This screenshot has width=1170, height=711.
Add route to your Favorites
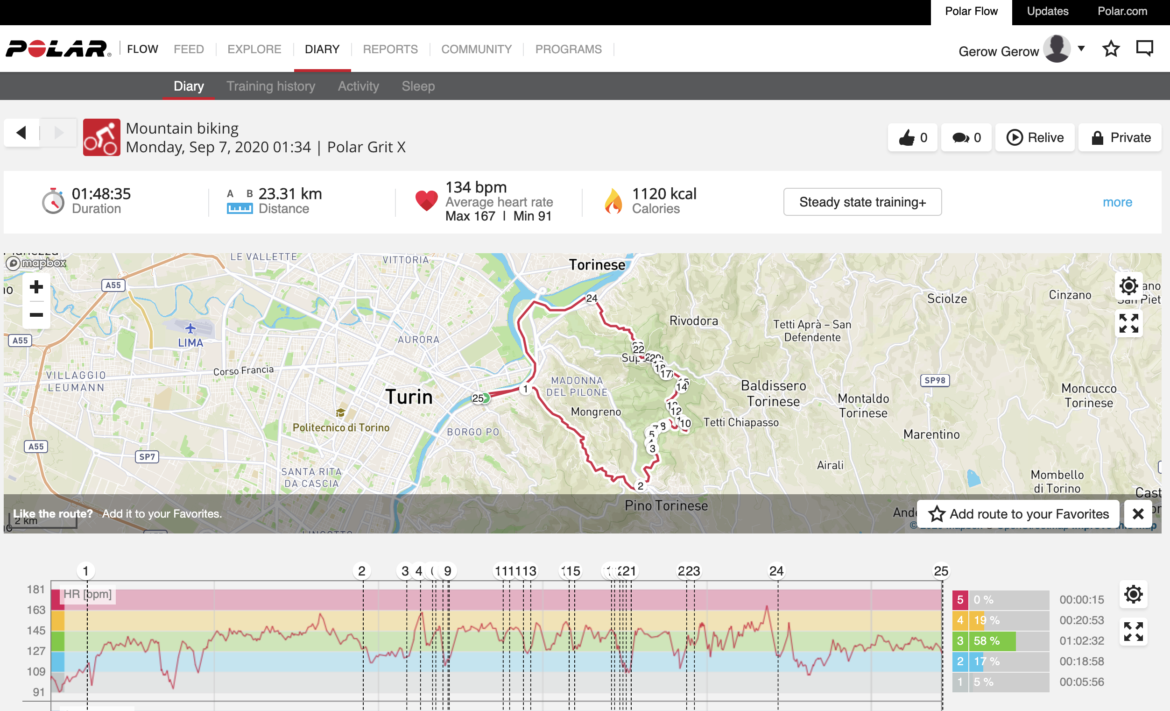click(1018, 514)
